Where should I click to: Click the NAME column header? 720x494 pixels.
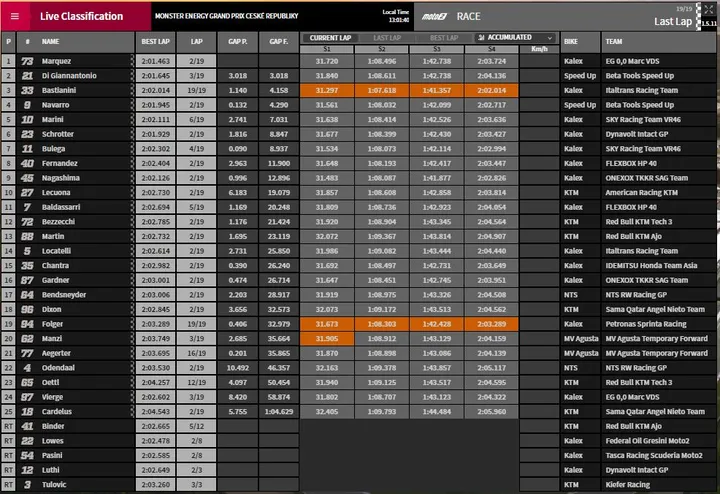51,41
